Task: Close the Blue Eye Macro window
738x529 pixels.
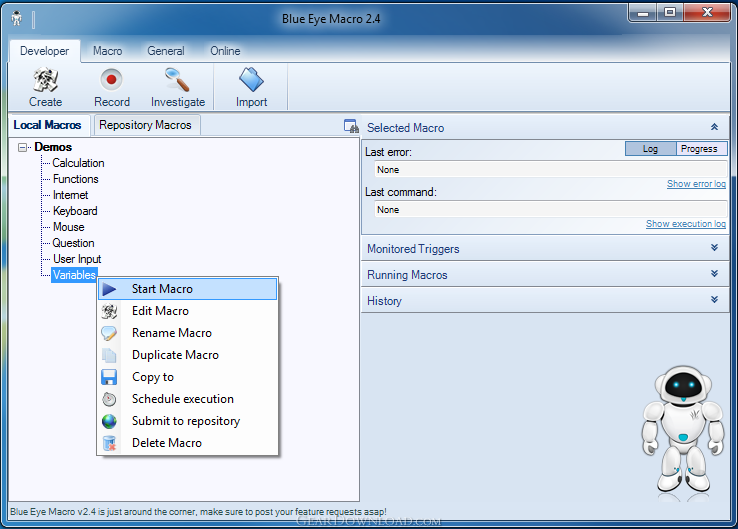Action: coord(707,13)
